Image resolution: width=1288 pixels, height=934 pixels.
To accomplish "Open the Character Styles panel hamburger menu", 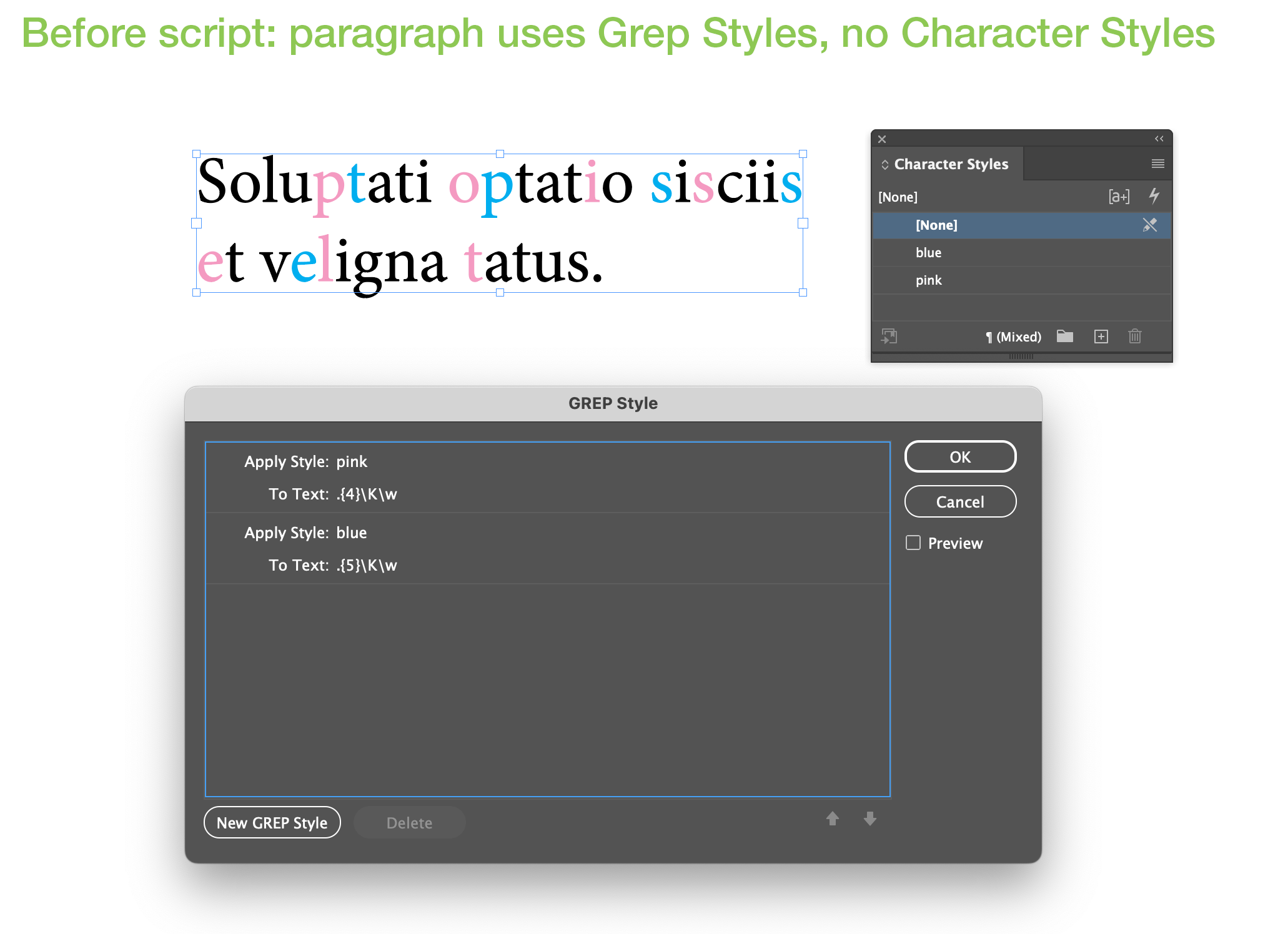I will [x=1157, y=164].
